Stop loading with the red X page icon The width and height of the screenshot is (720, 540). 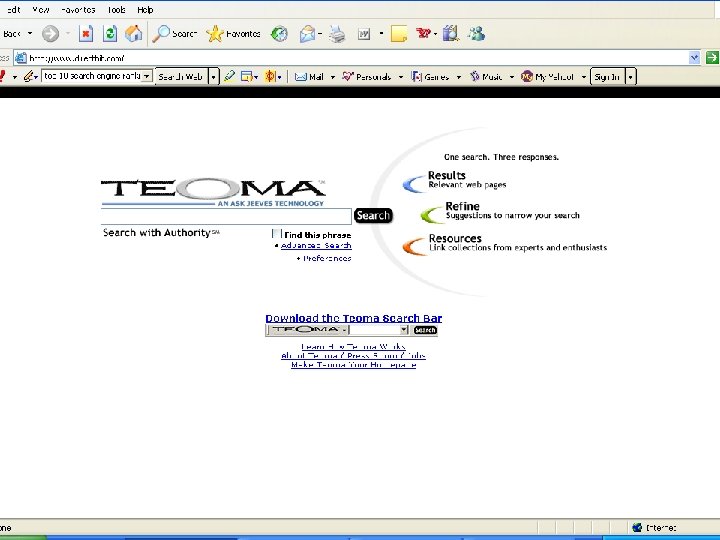pyautogui.click(x=86, y=34)
